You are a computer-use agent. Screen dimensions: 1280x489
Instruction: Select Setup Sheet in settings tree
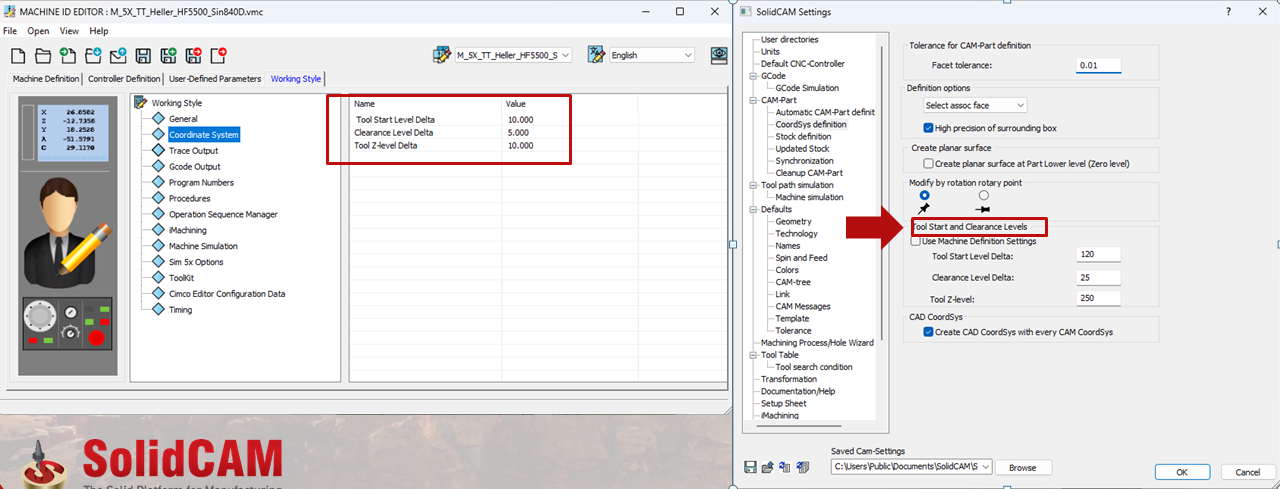click(x=783, y=404)
